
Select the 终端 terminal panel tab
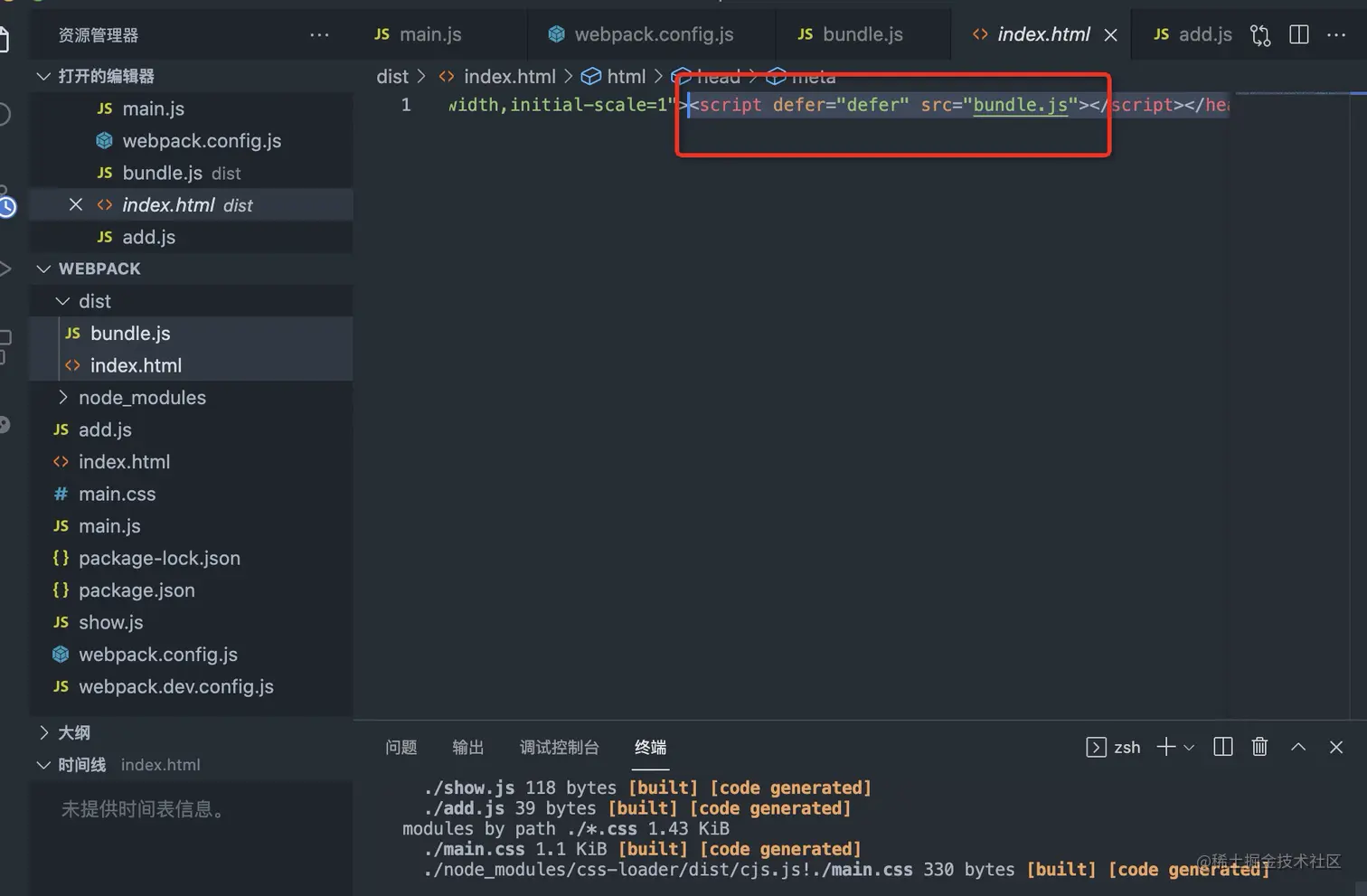(650, 747)
